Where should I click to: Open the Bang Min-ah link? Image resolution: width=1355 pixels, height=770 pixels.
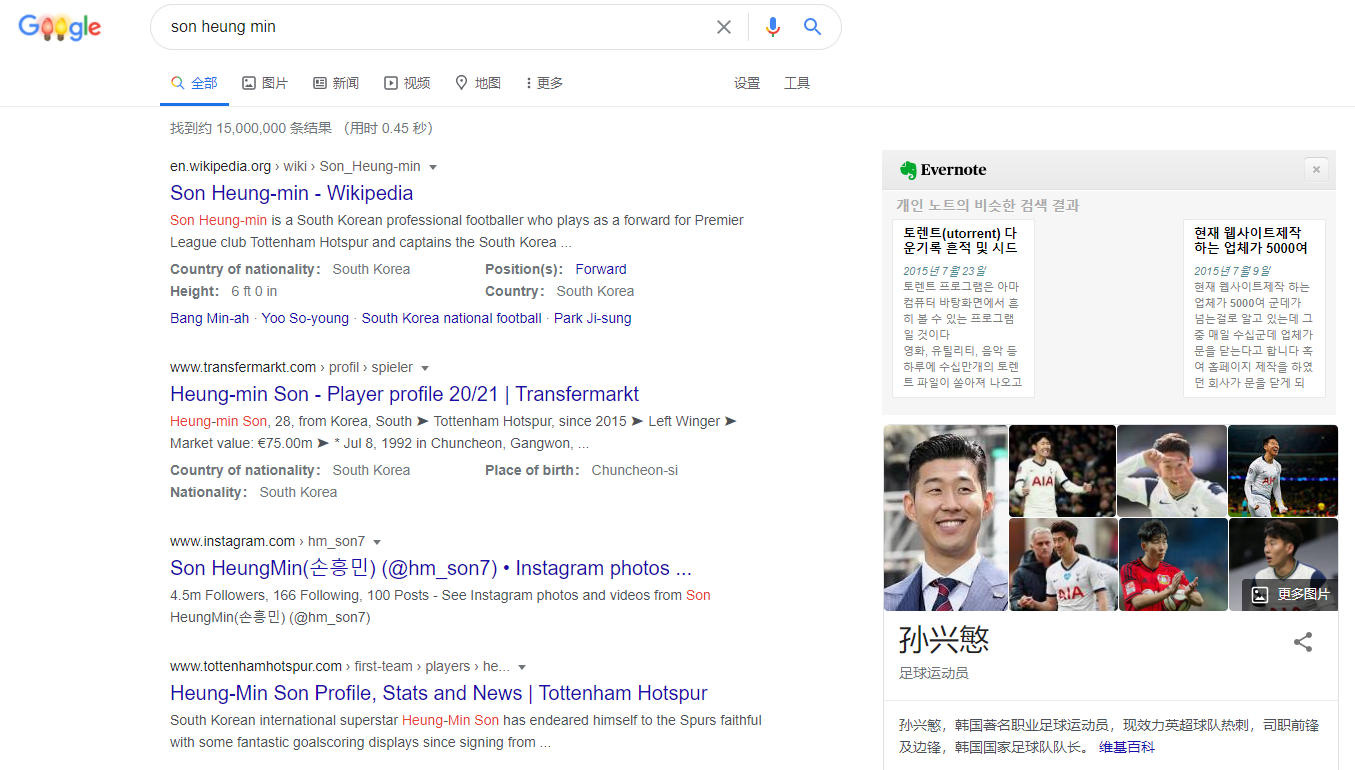[209, 318]
